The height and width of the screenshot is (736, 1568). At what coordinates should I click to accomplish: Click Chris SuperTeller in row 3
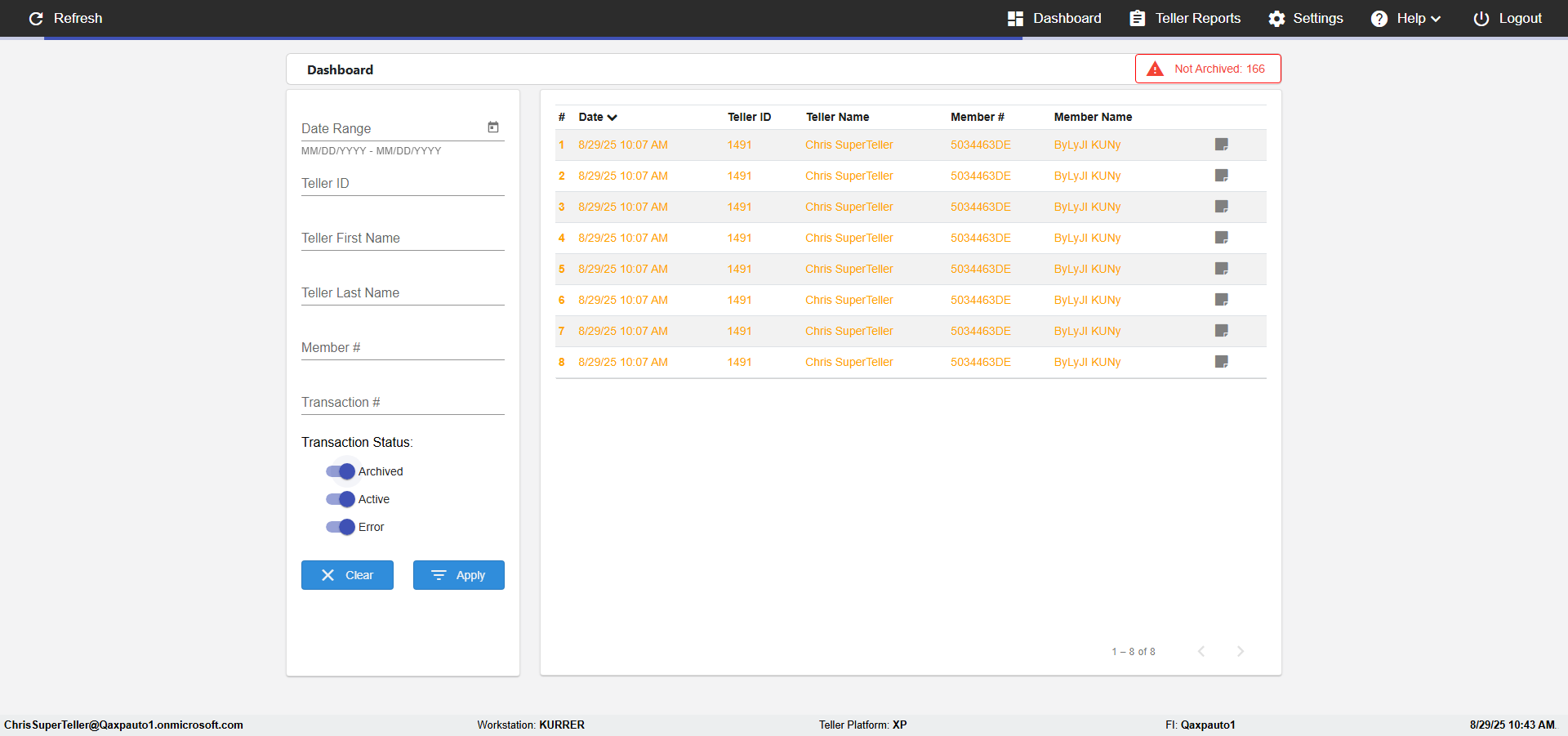pos(849,207)
